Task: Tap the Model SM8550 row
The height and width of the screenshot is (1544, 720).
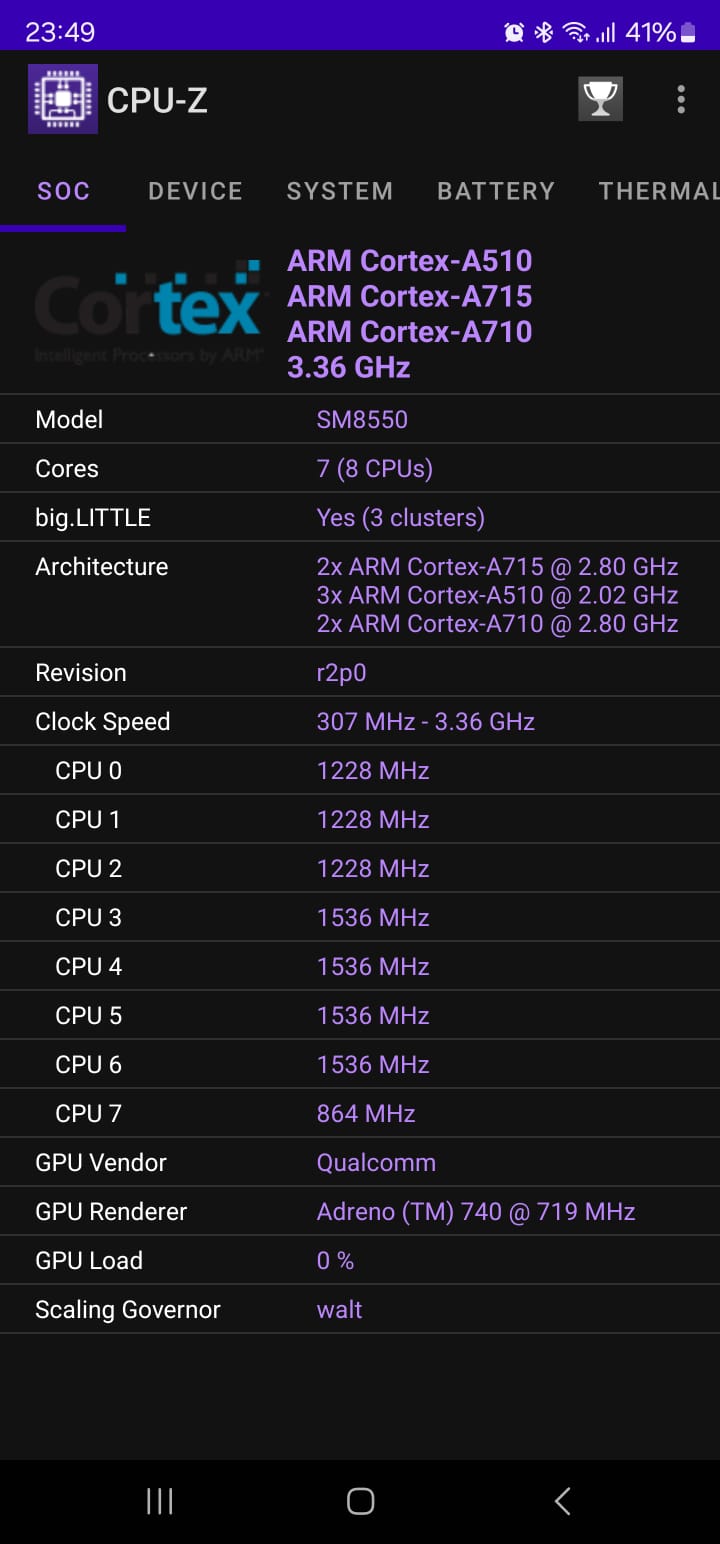Action: click(360, 419)
